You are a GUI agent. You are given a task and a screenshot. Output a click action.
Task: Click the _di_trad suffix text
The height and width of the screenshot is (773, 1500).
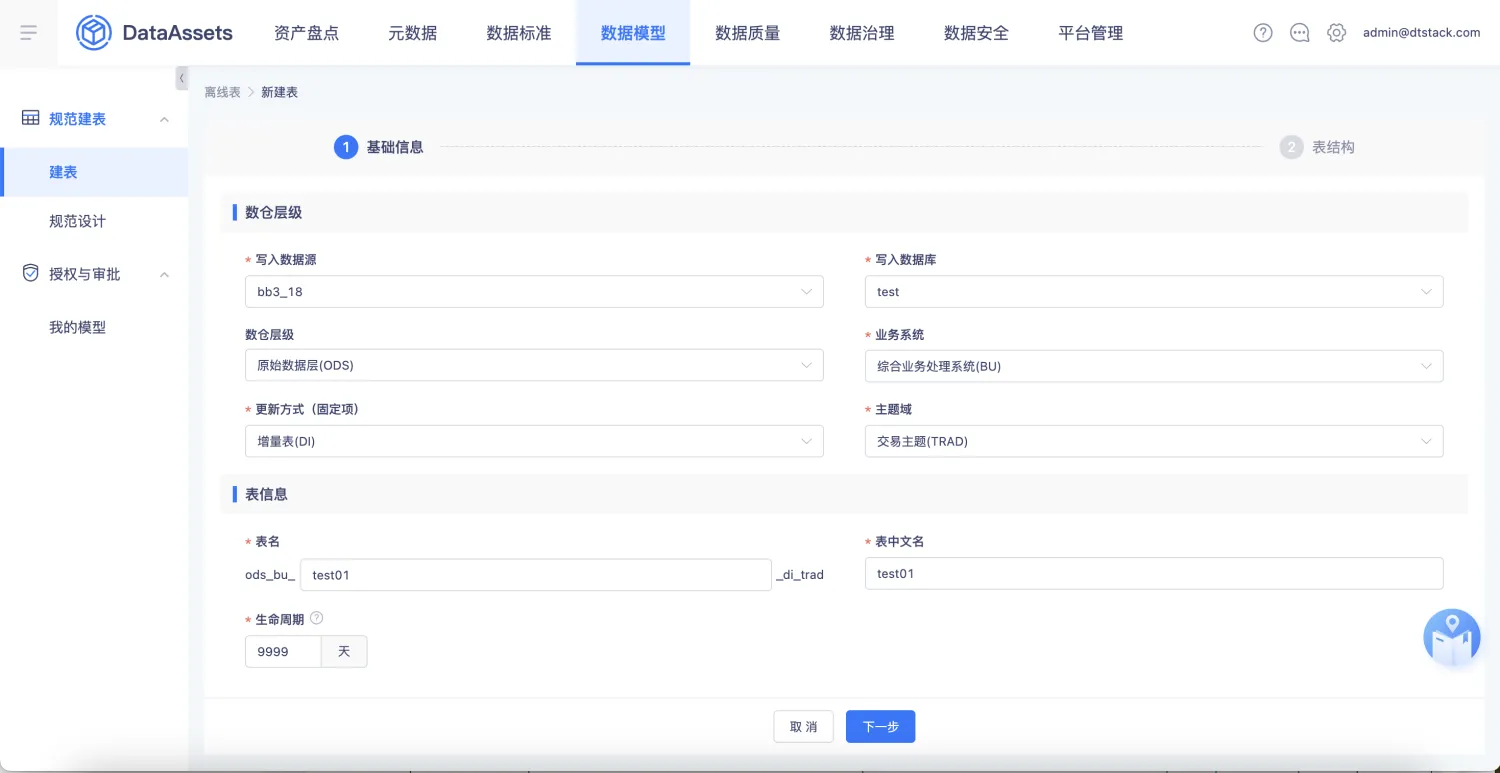[800, 575]
